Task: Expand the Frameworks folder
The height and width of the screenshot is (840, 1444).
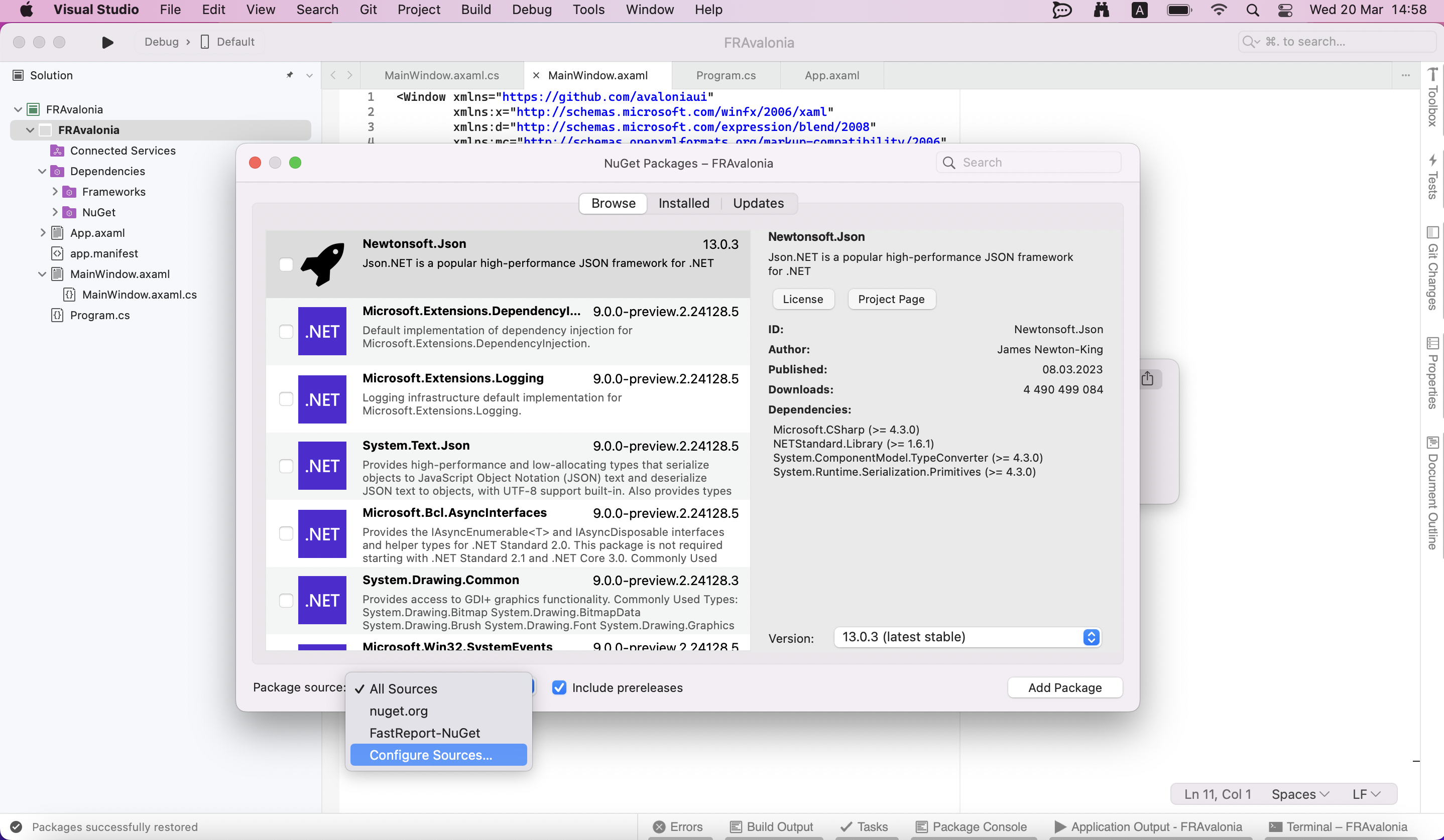Action: [x=54, y=191]
